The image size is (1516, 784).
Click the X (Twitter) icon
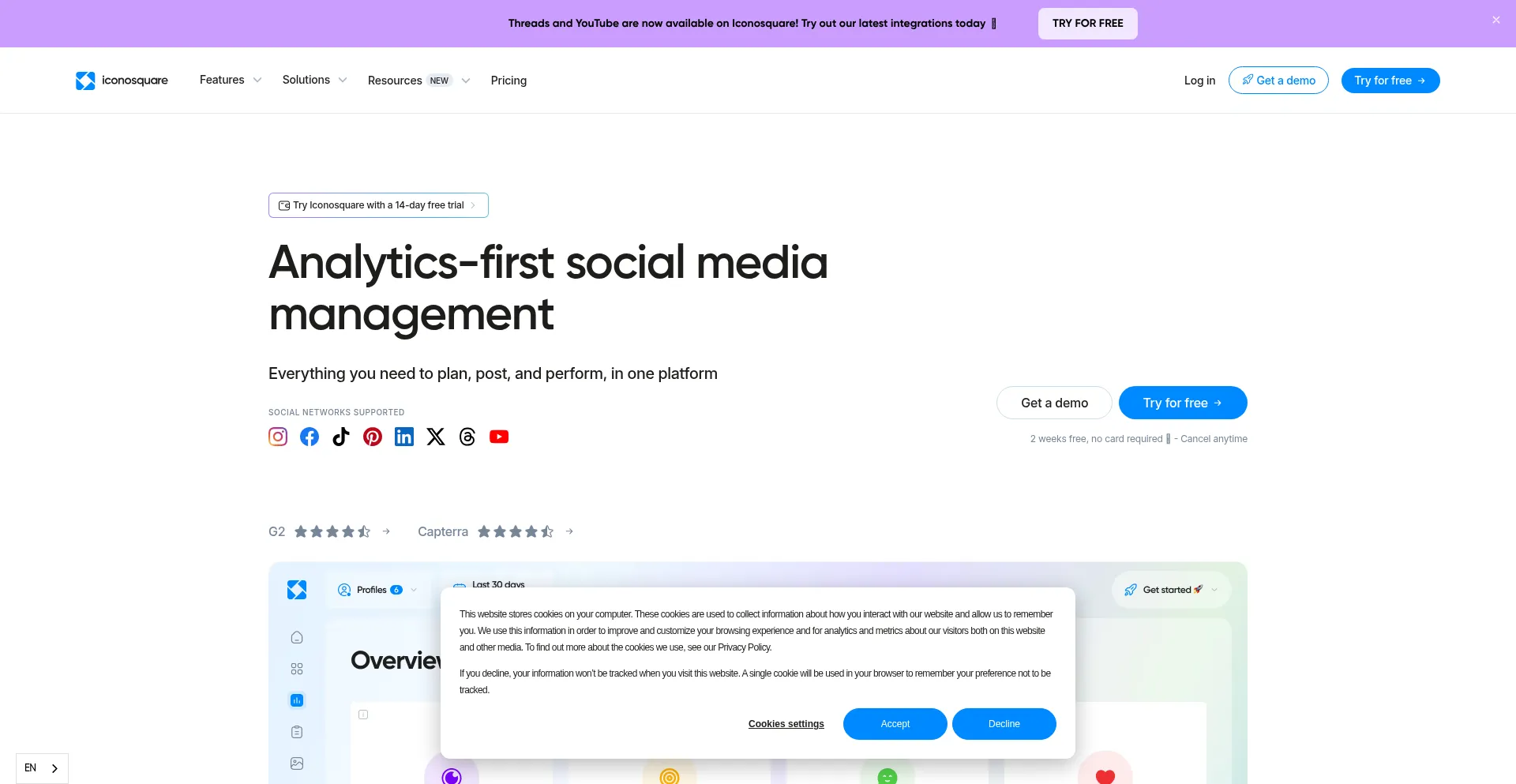click(x=436, y=437)
